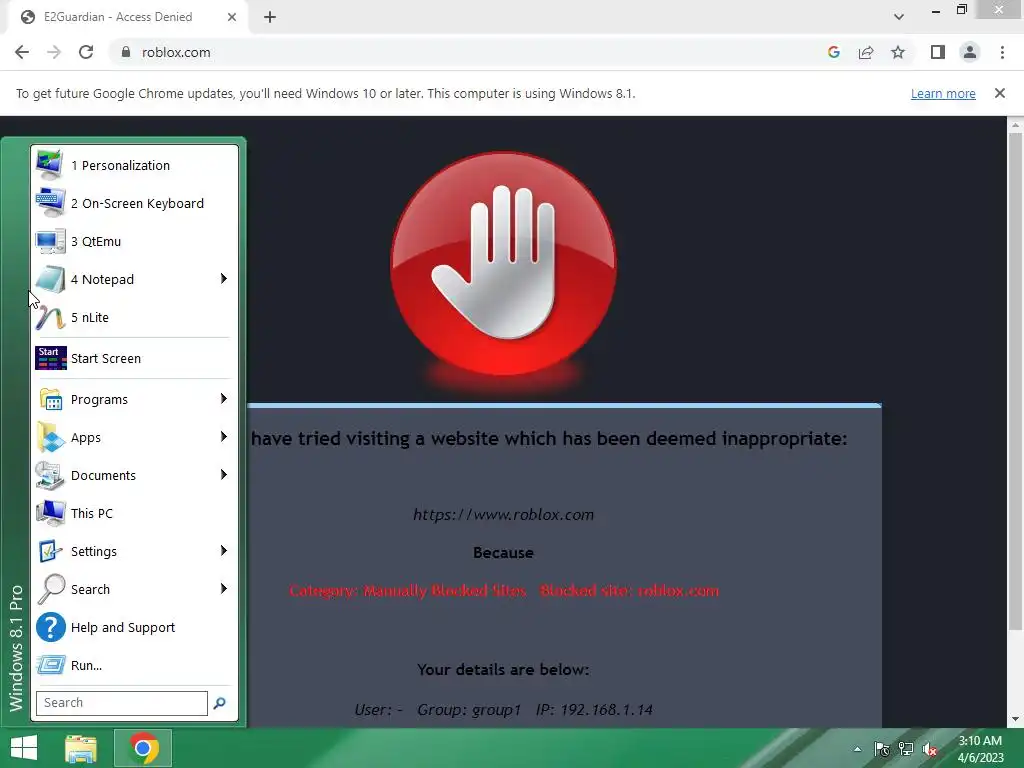Click the page vertical scrollbar thumb
This screenshot has width=1024, height=768.
pos(1015,381)
